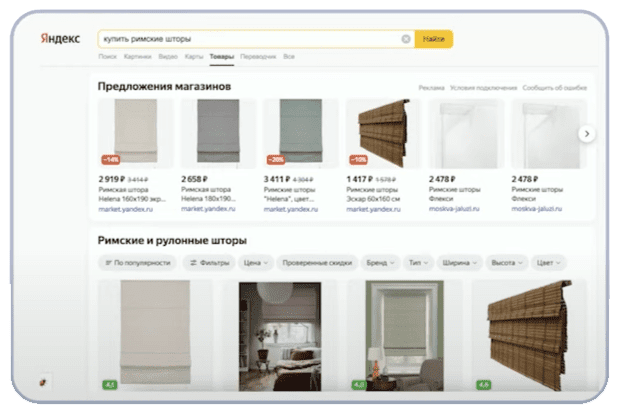Open the green-wall window blind product card
628x417 pixels.
point(405,336)
